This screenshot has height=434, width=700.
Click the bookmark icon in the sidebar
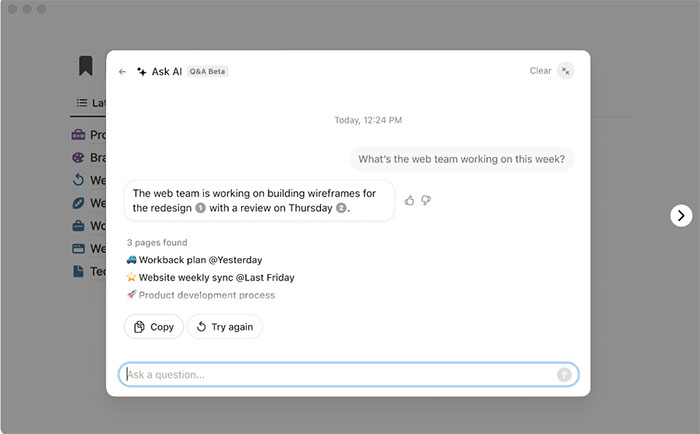86,66
